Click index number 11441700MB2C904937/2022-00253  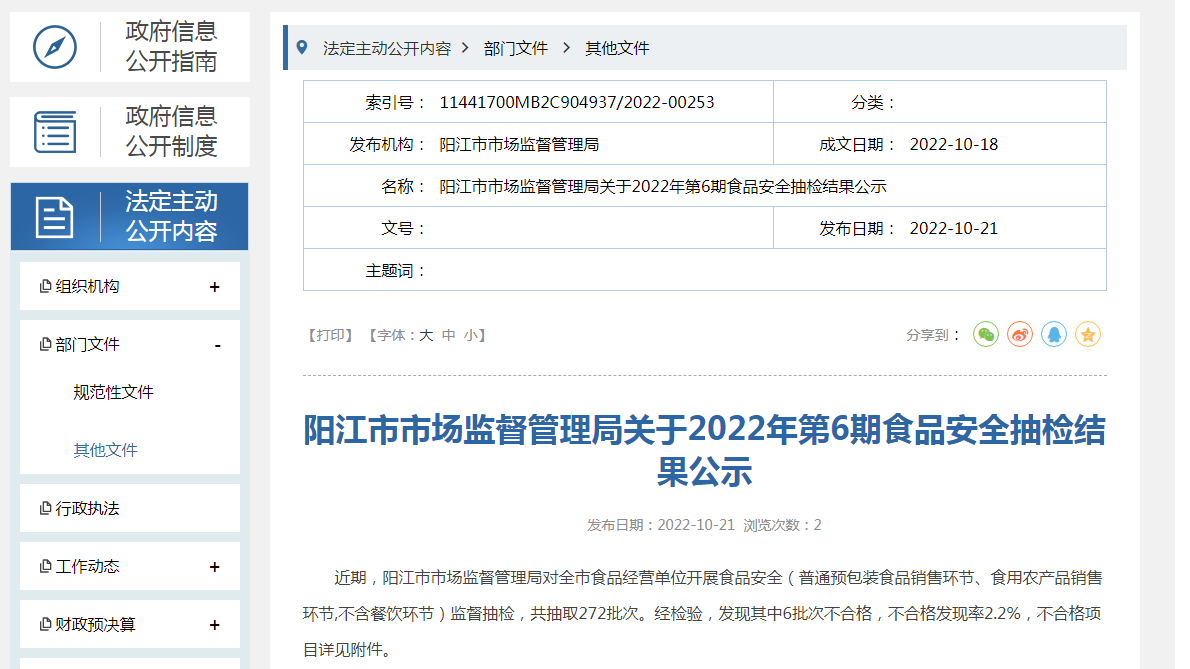[577, 102]
